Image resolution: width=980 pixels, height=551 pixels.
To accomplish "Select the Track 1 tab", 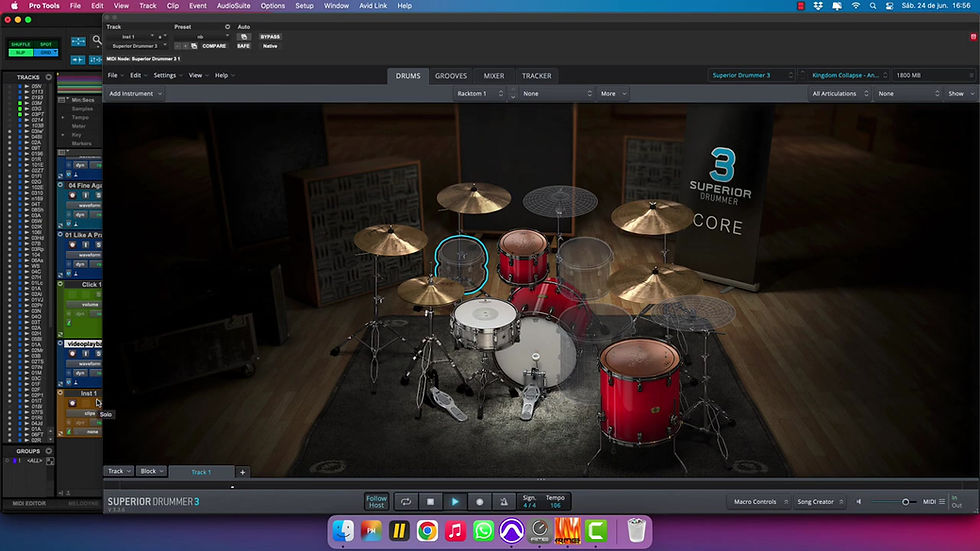I will pos(201,472).
